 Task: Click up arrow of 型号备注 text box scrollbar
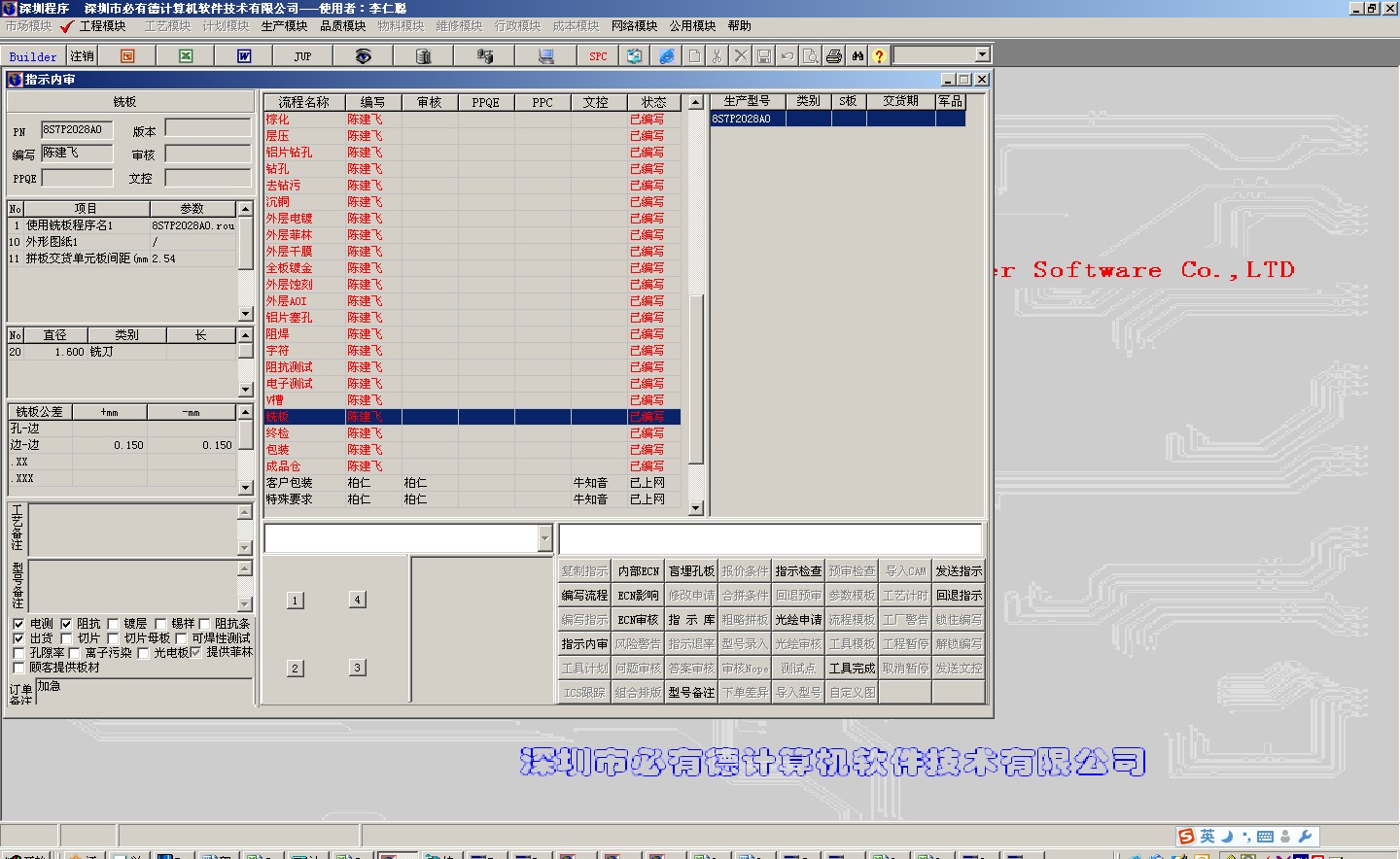245,568
